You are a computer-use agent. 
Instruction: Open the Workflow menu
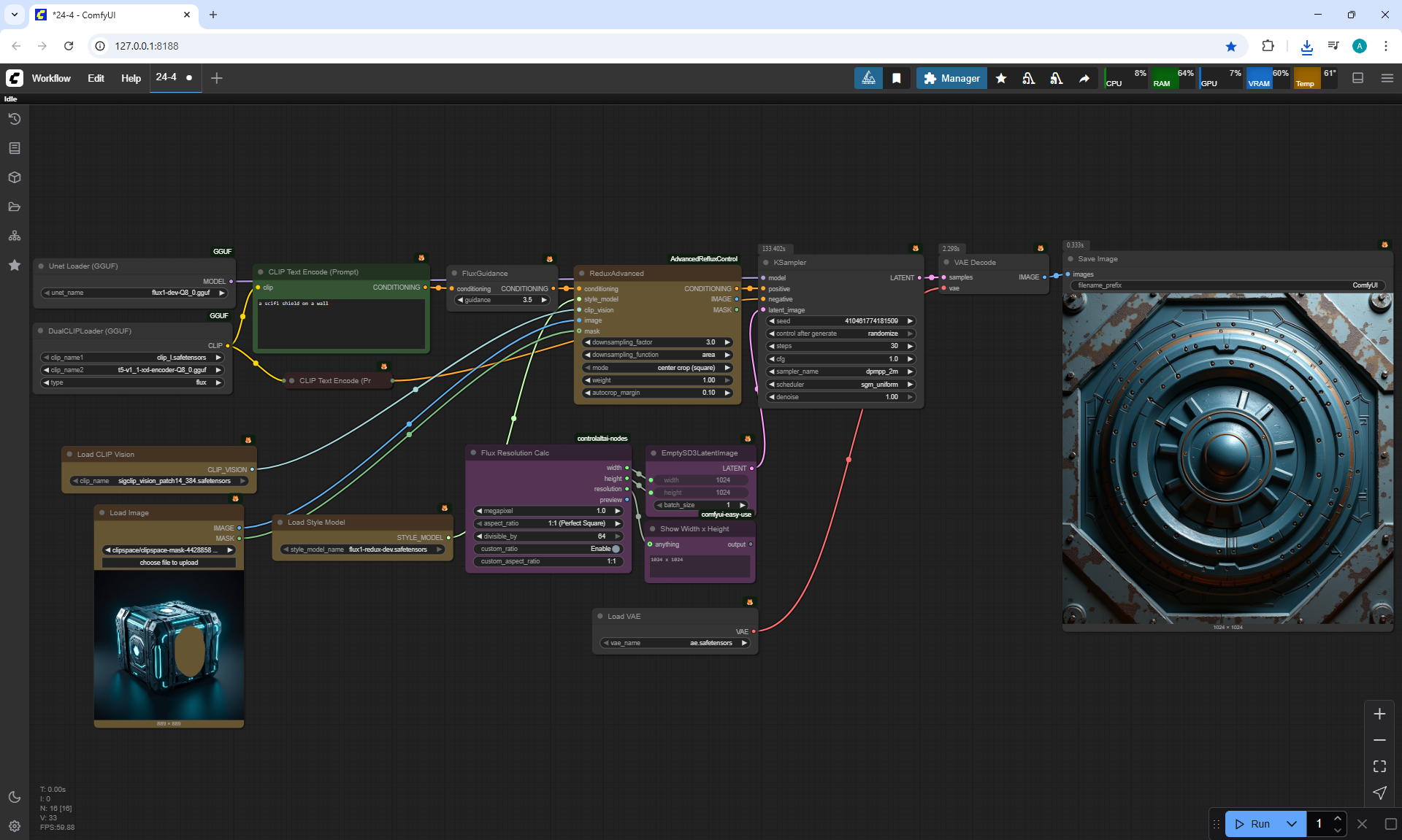[51, 78]
